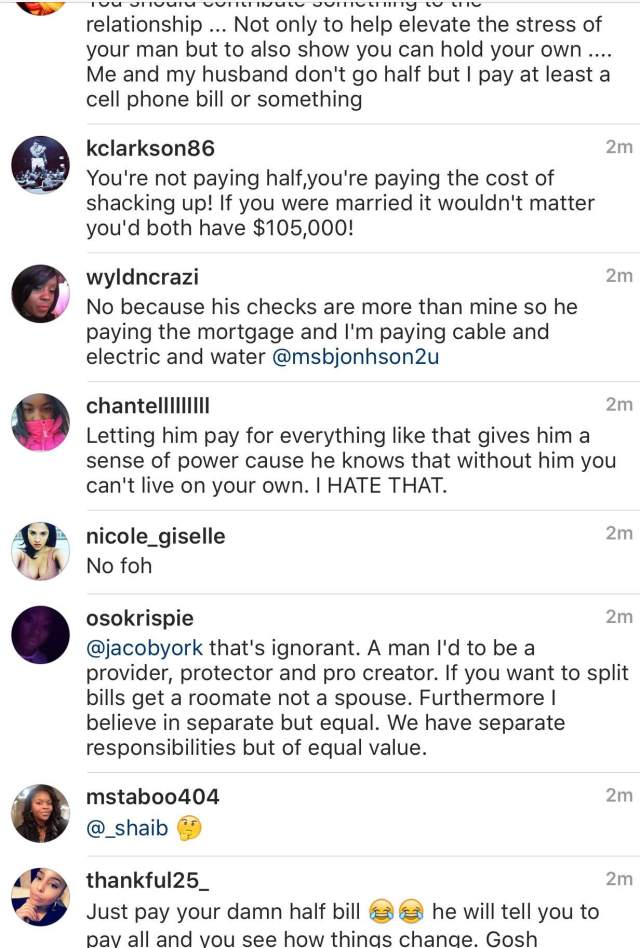The height and width of the screenshot is (948, 640).
Task: Open mstaboo404's profile picture
Action: pos(40,813)
